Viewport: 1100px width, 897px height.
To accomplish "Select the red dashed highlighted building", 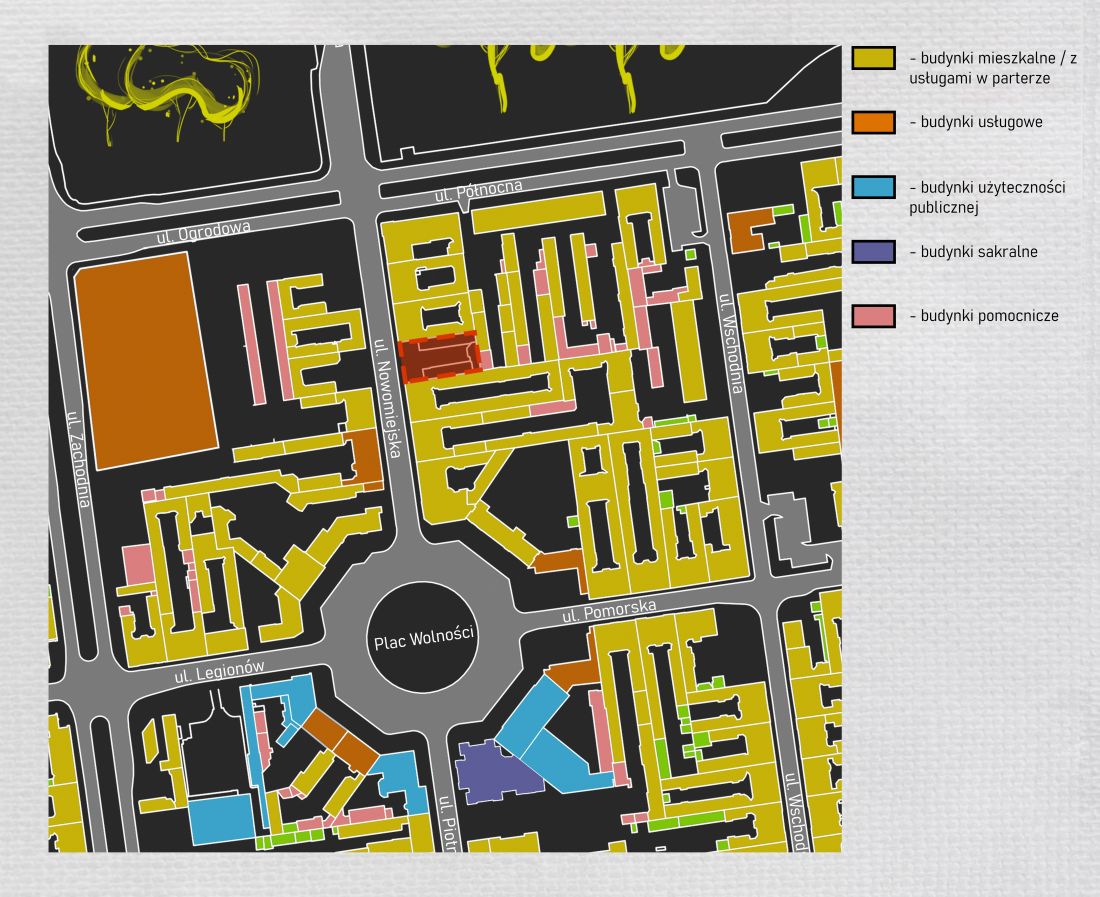I will pyautogui.click(x=439, y=357).
